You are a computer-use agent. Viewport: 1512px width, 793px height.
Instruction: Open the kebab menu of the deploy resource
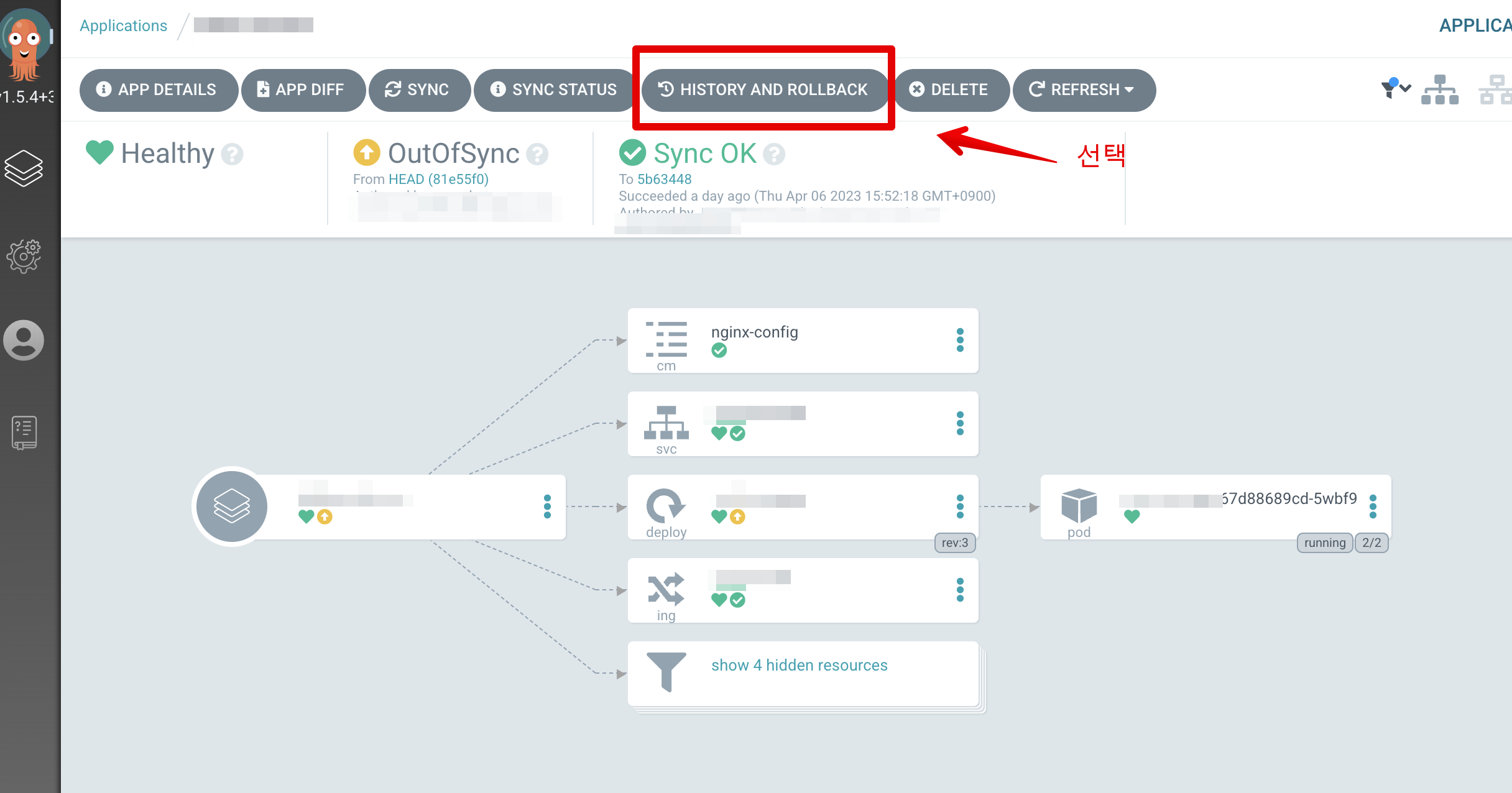click(960, 507)
